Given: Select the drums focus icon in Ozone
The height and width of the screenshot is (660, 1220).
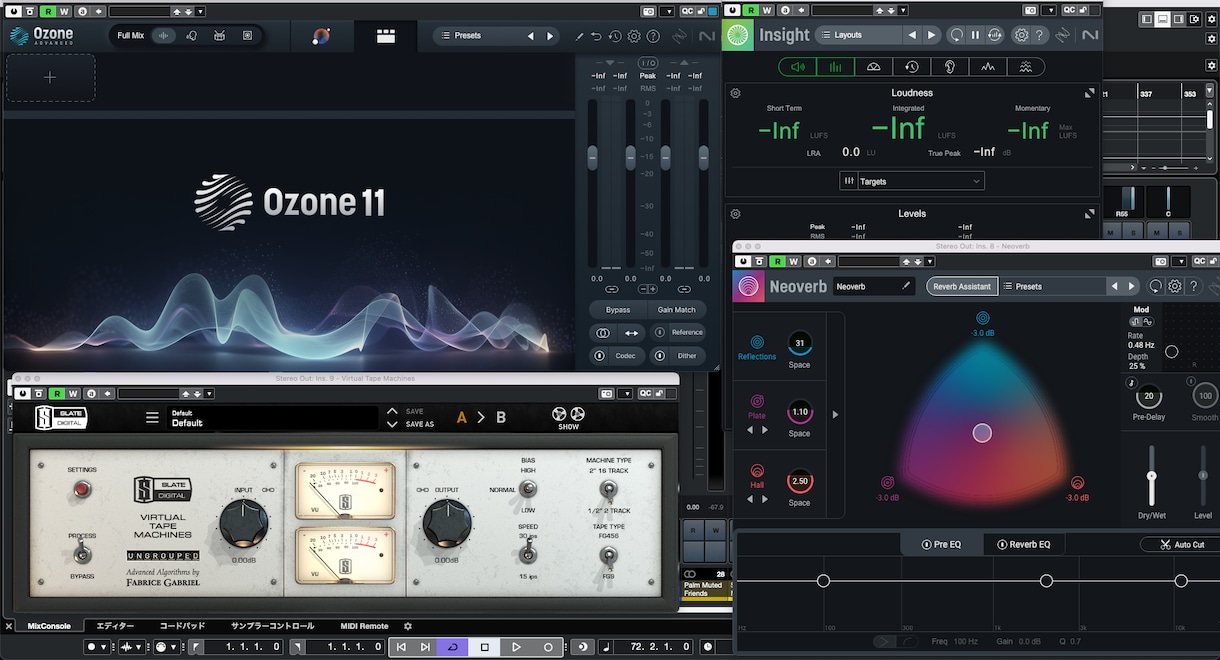Looking at the screenshot, I should pos(219,36).
